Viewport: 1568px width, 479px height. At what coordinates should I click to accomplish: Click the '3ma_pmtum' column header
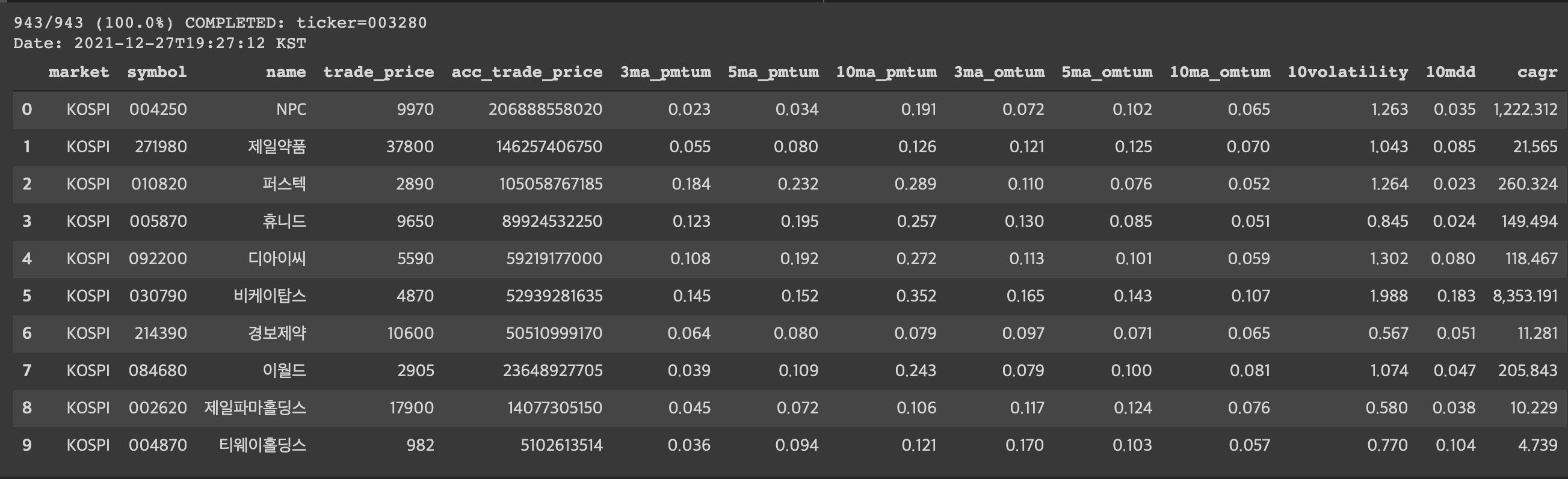point(666,72)
